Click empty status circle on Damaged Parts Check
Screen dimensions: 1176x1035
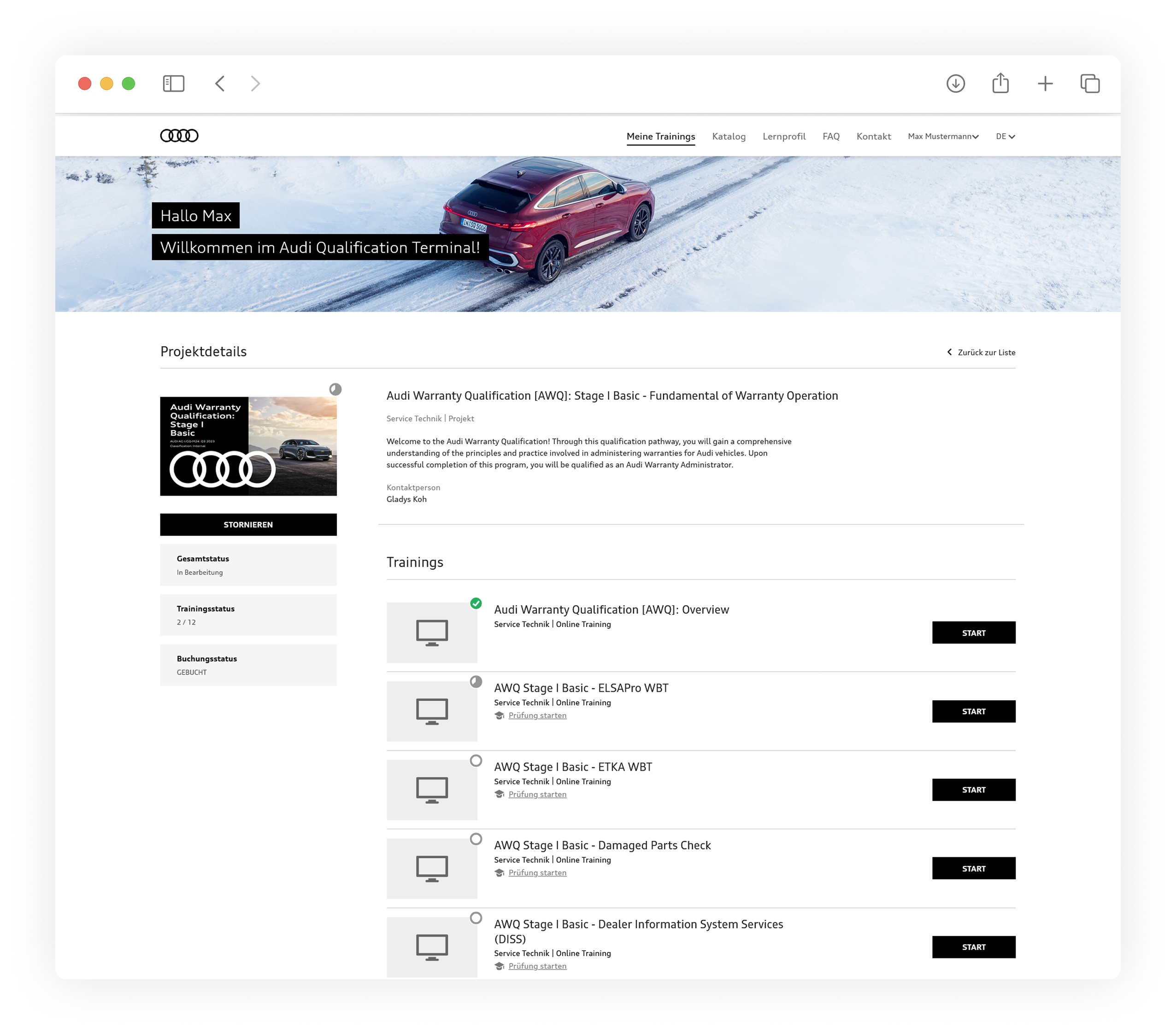tap(476, 839)
